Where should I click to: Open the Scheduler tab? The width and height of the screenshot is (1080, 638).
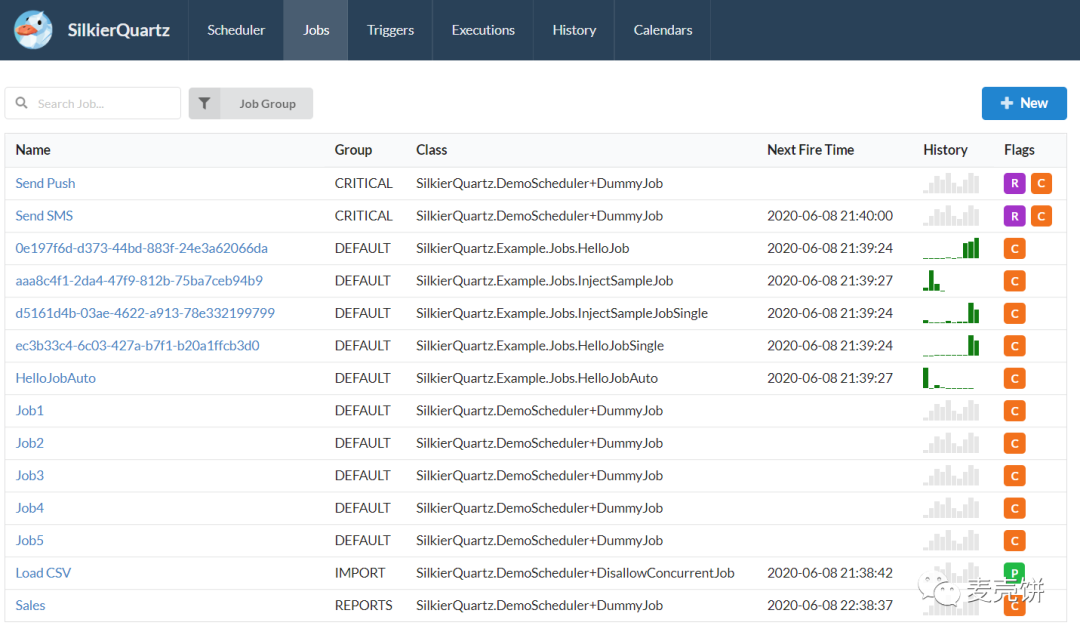point(236,30)
